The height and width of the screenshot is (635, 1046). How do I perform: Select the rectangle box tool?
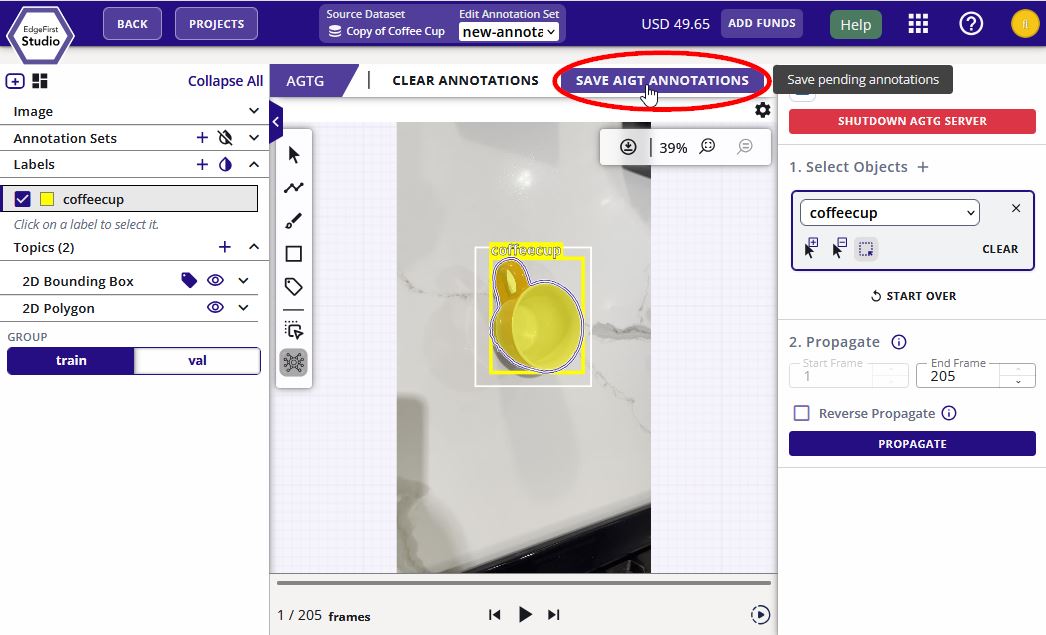pos(294,253)
